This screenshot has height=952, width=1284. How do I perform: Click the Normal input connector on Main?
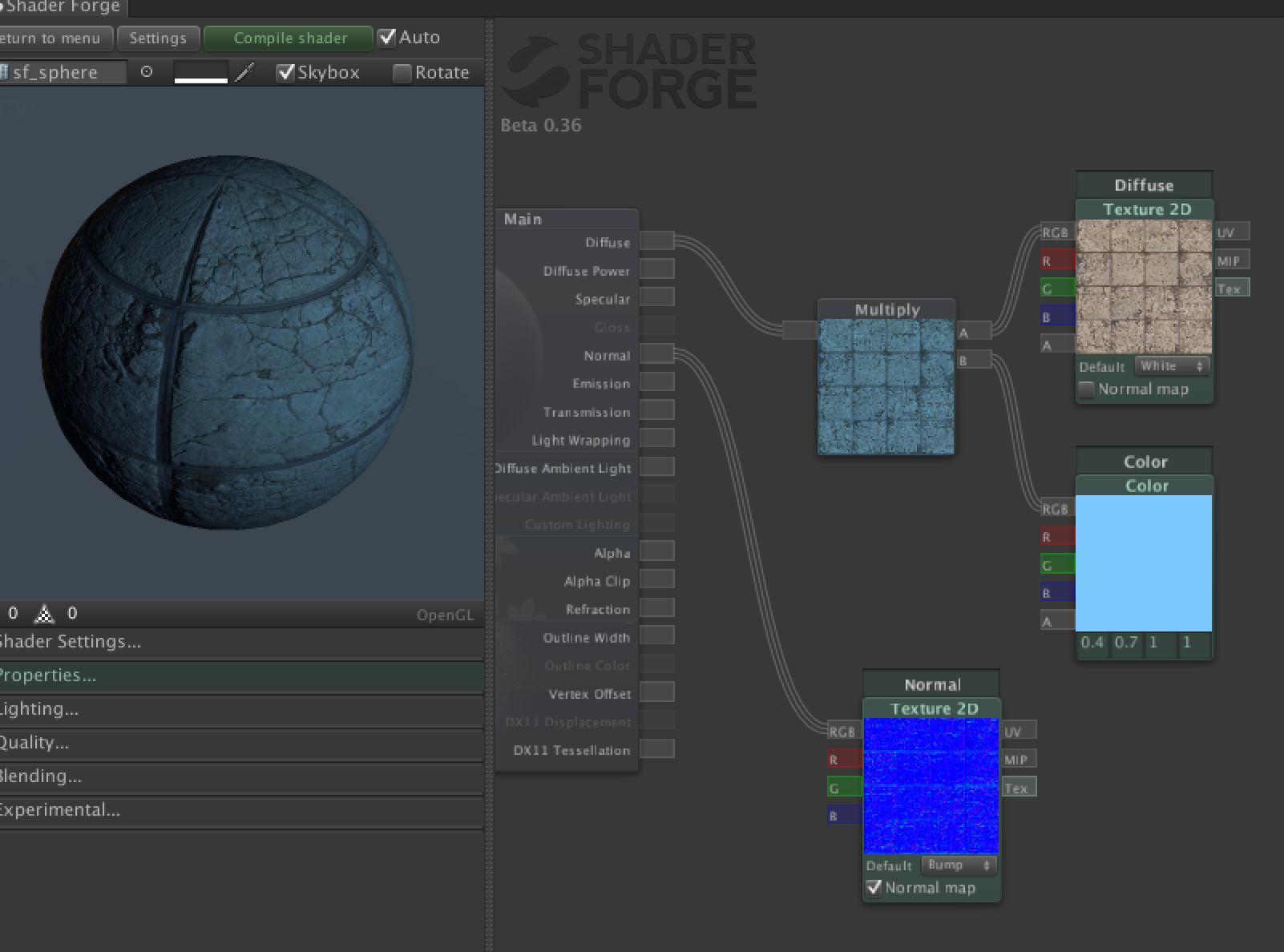657,354
